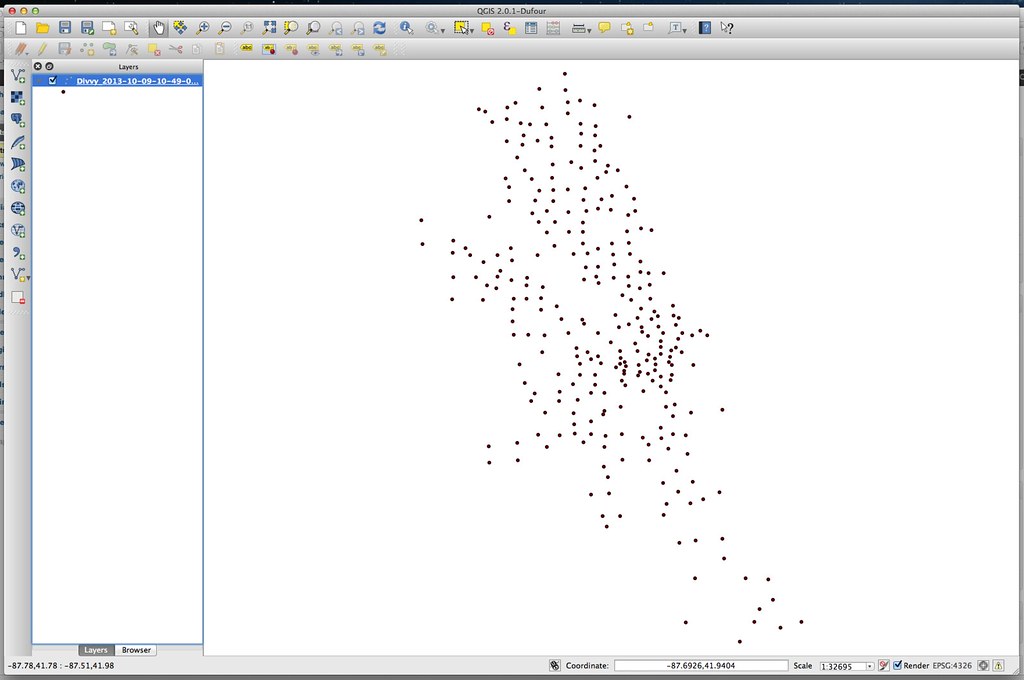Click the Add PostGIS Layer icon

[x=18, y=120]
